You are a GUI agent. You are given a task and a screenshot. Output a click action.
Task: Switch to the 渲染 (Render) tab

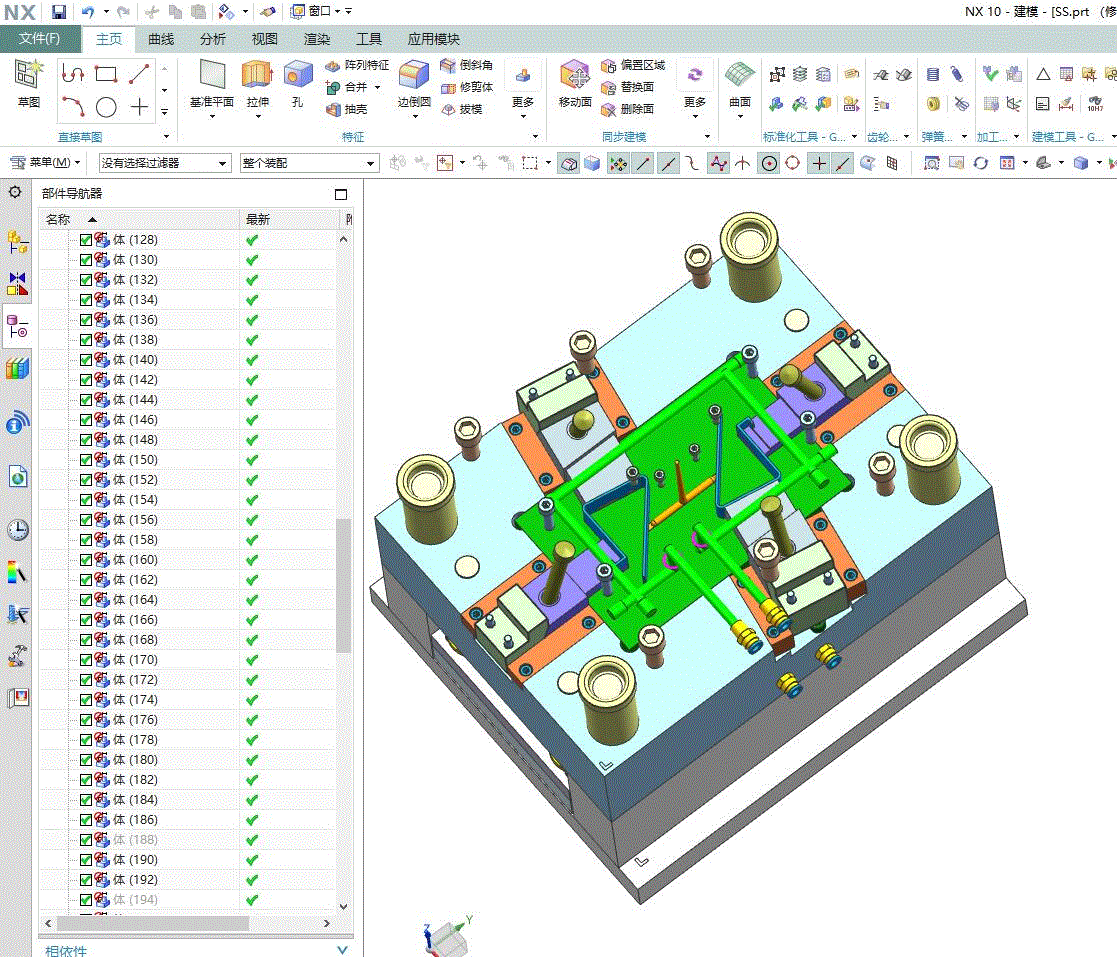(316, 39)
